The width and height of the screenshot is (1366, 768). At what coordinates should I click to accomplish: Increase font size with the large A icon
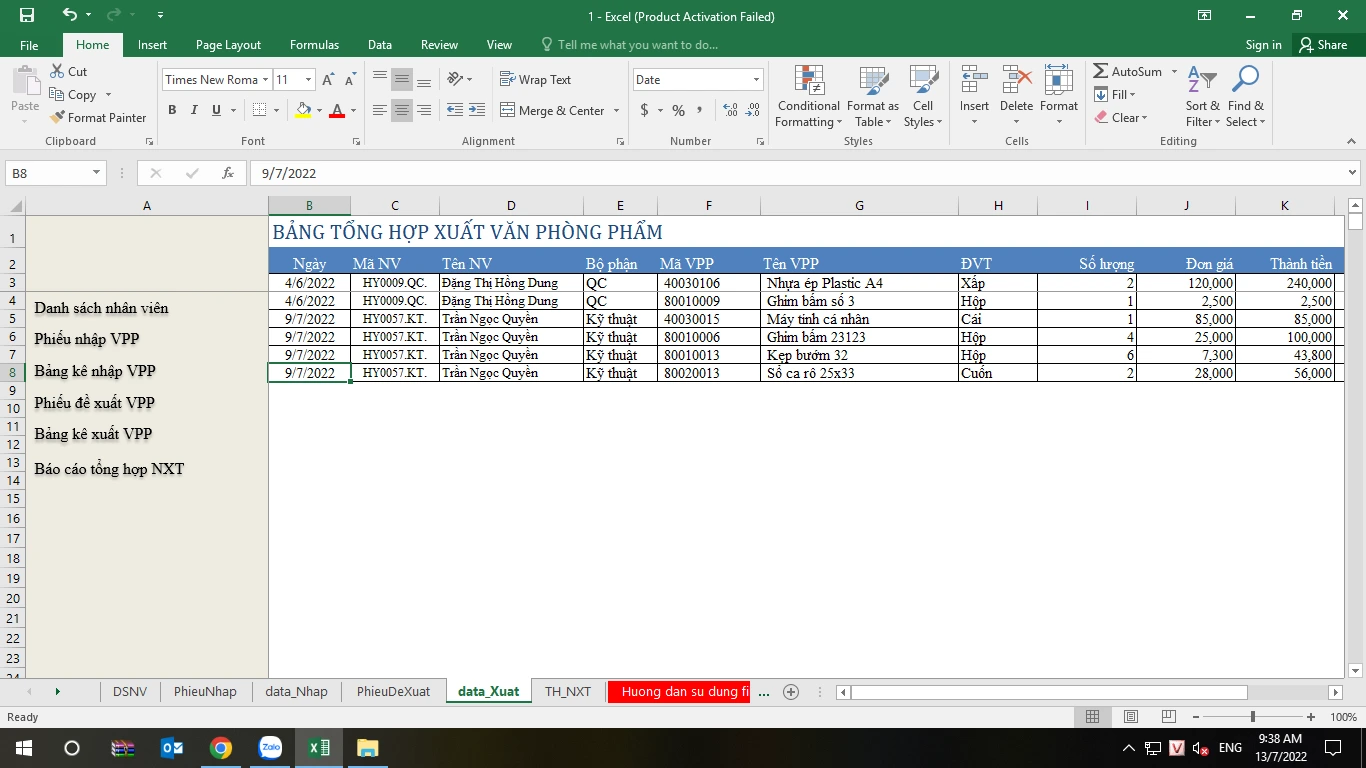[x=328, y=80]
